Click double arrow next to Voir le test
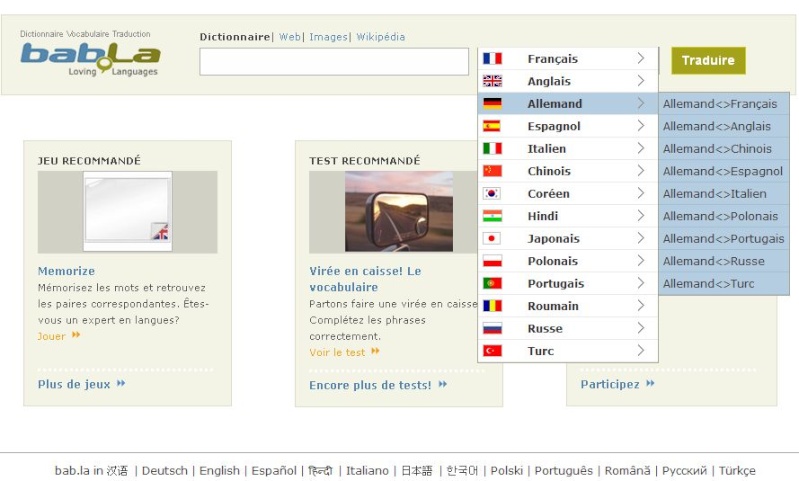The width and height of the screenshot is (799, 481). click(375, 351)
